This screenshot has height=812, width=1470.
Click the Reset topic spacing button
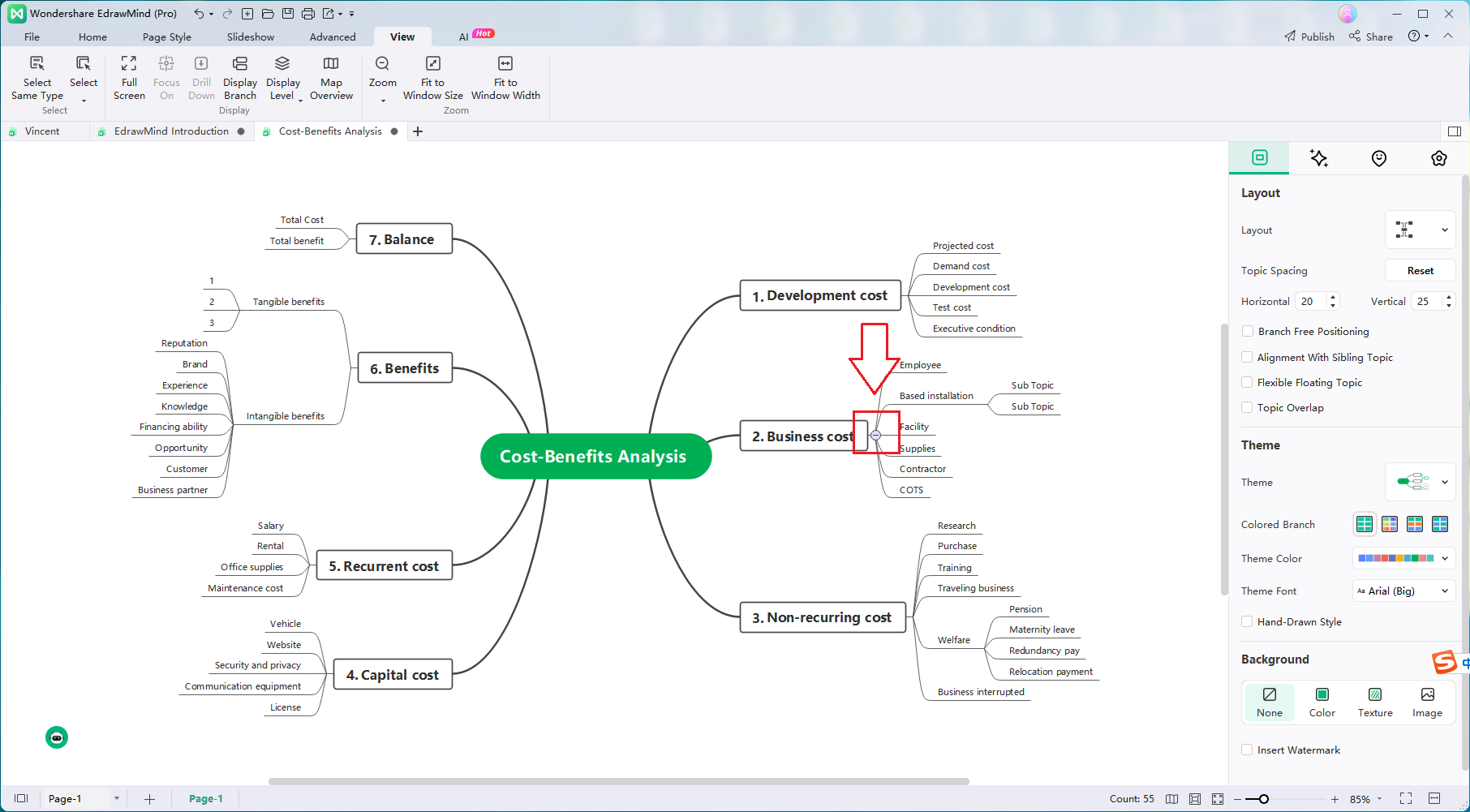coord(1420,270)
